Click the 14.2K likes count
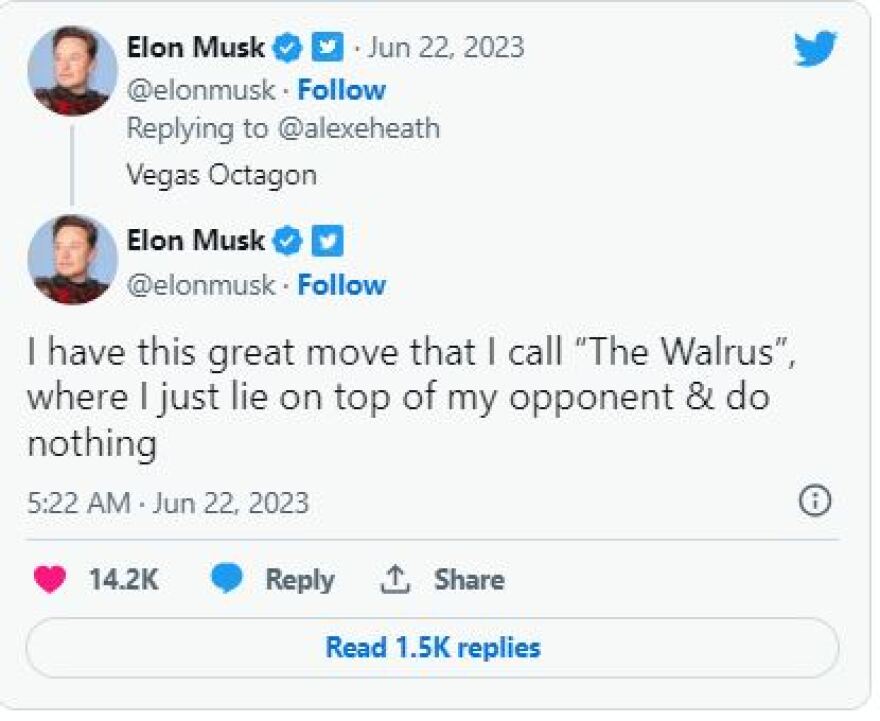Screen dimensions: 880x721 point(123,580)
